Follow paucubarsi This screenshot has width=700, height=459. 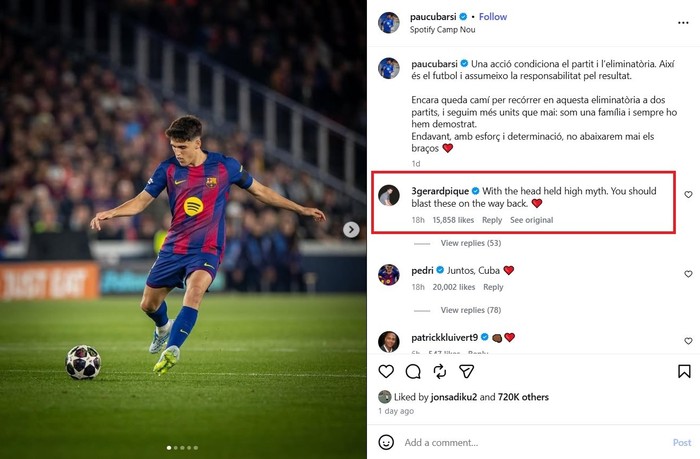click(493, 17)
